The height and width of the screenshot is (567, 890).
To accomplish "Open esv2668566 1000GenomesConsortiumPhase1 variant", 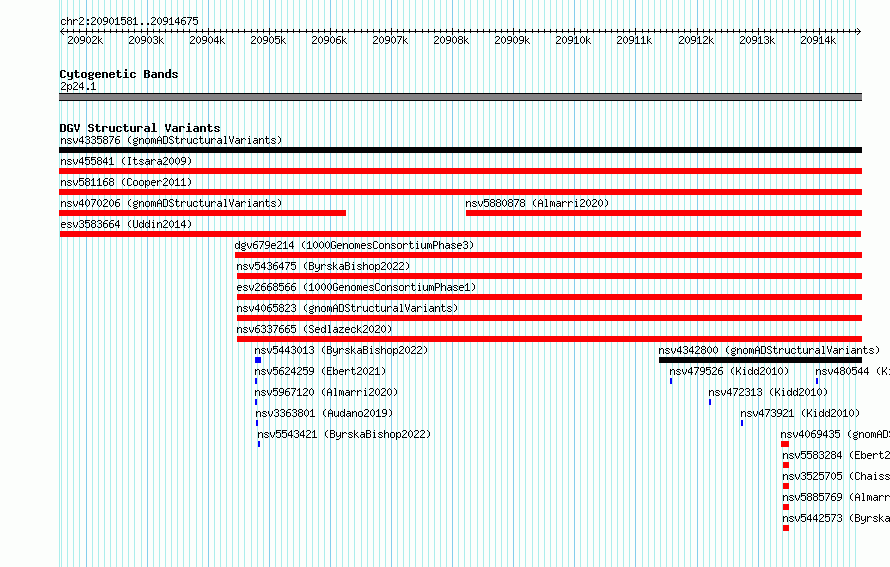I will [x=356, y=287].
